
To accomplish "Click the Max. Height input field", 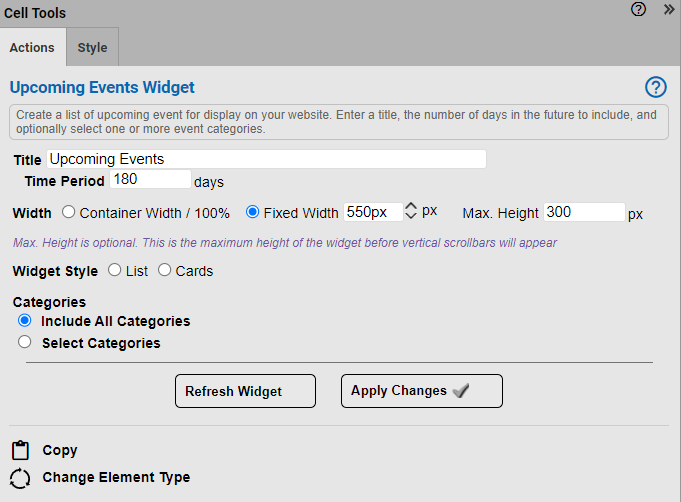I will pyautogui.click(x=584, y=212).
